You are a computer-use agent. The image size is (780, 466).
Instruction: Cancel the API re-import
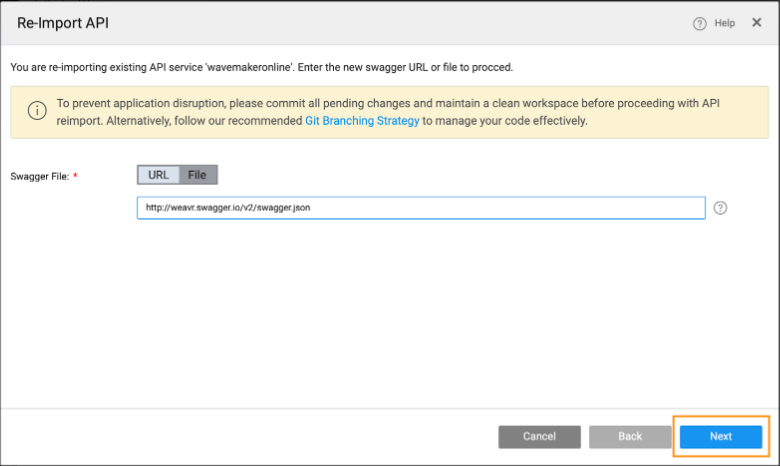[x=539, y=436]
